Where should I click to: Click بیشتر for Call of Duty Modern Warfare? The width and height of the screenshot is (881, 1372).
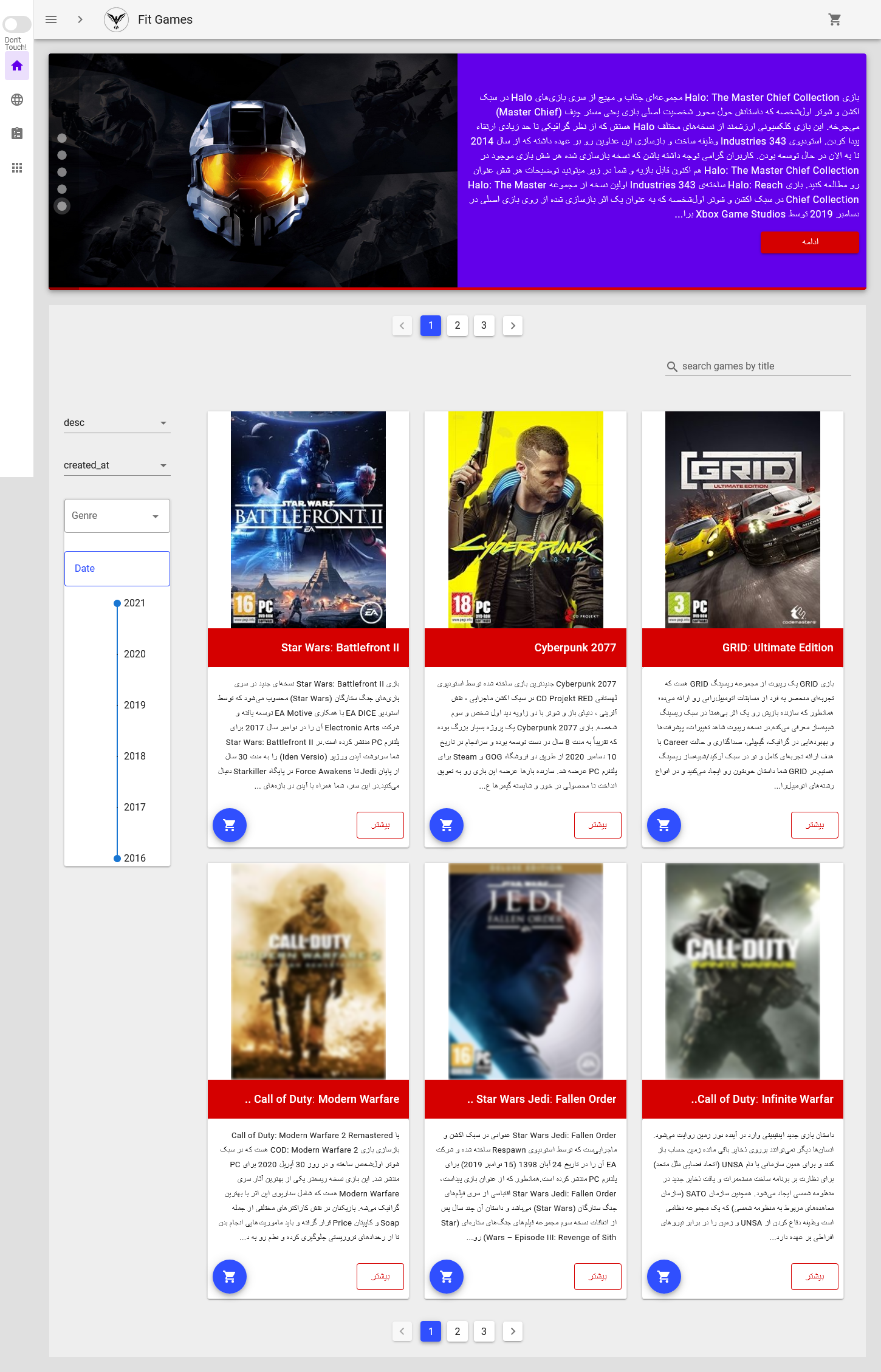380,1277
